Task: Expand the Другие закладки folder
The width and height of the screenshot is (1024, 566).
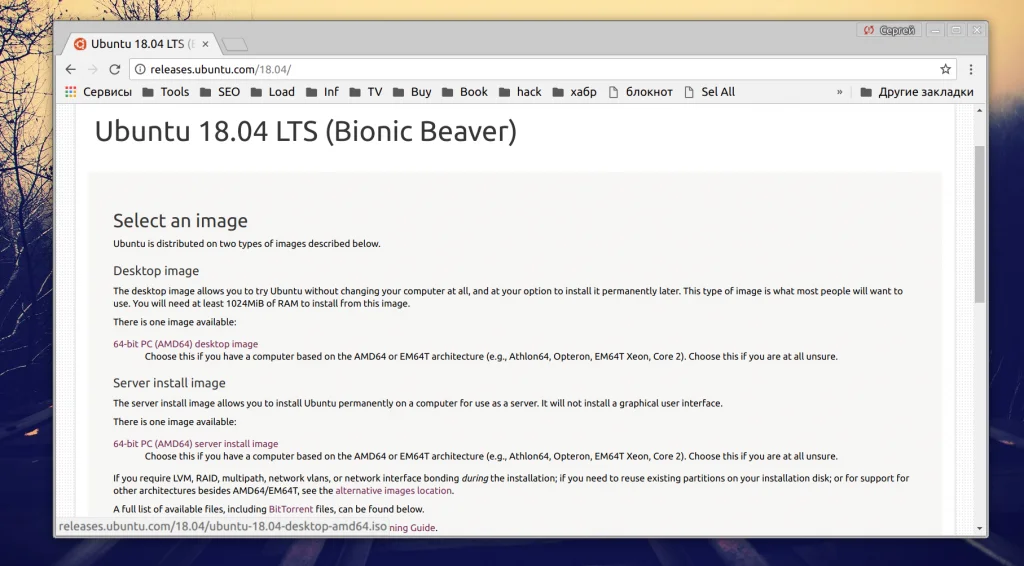Action: [x=916, y=92]
